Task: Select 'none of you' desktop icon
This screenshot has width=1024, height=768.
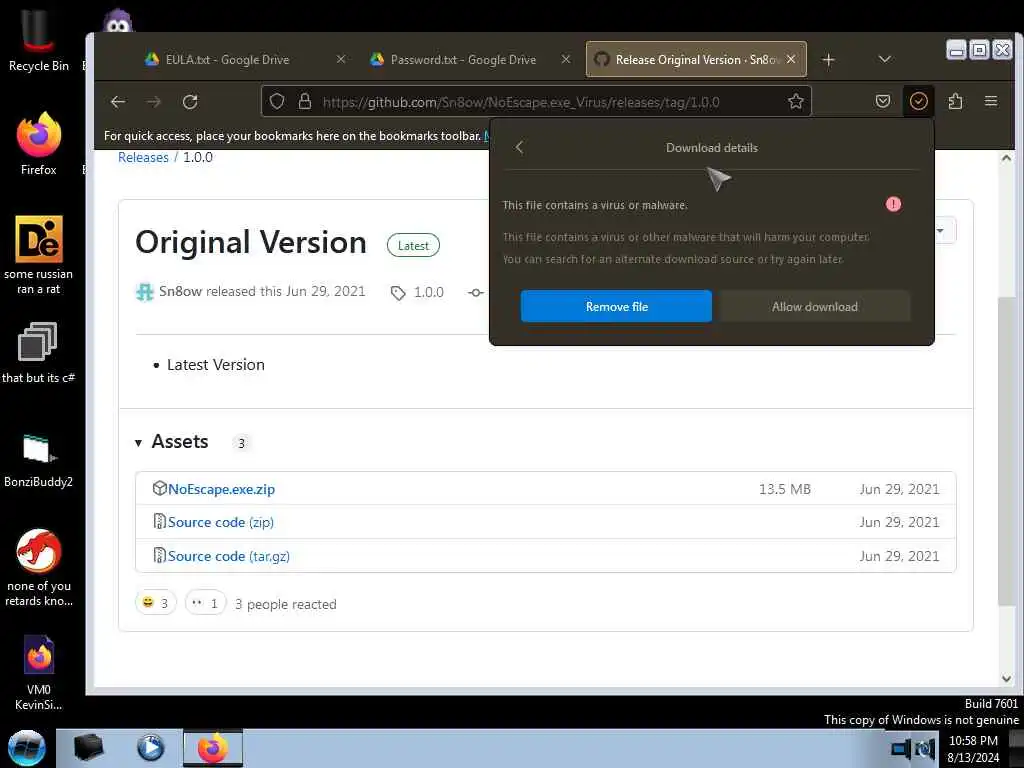Action: pos(39,568)
